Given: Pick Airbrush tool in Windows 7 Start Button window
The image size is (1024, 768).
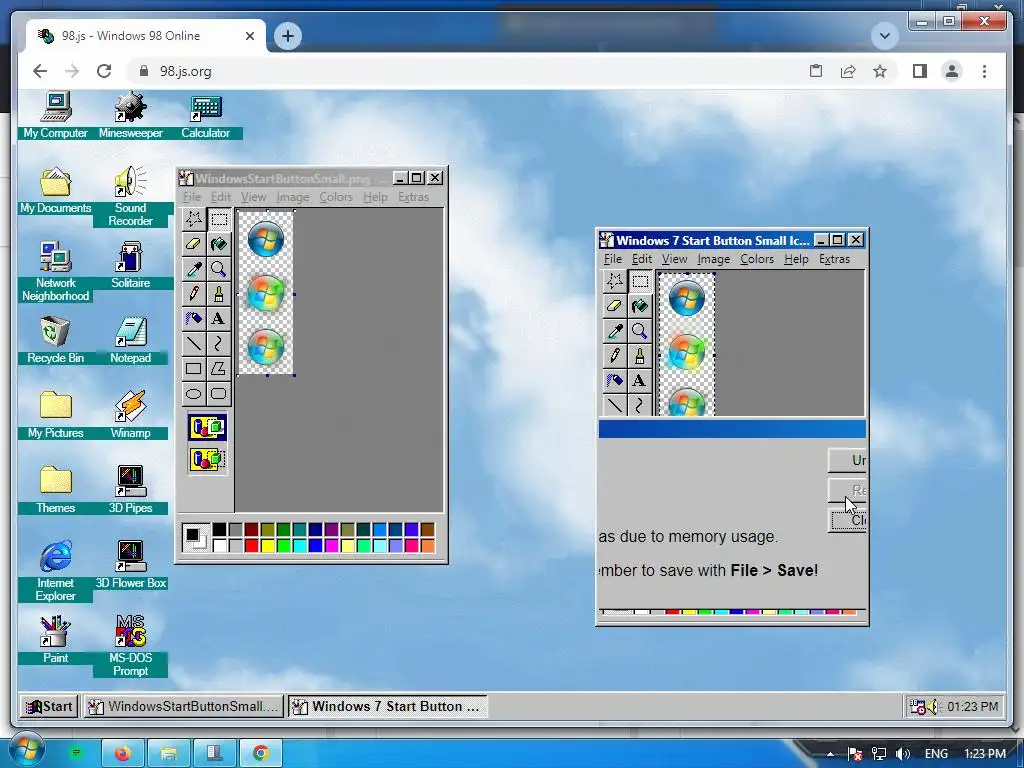Looking at the screenshot, I should (x=615, y=380).
